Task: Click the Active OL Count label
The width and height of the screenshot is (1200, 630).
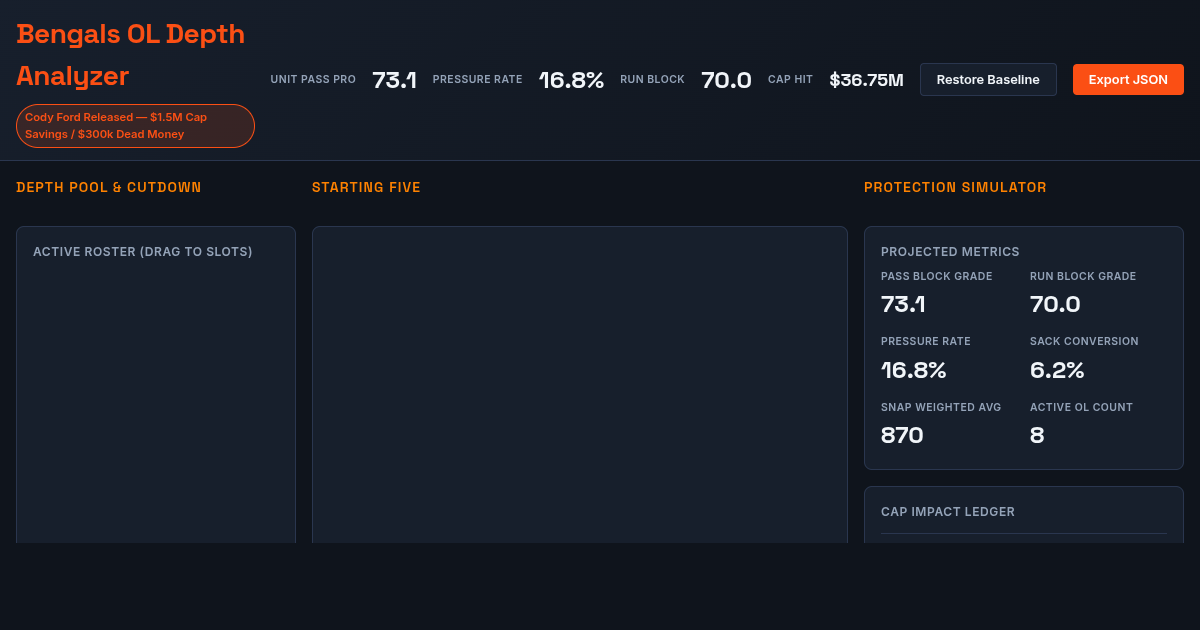Action: (1081, 407)
